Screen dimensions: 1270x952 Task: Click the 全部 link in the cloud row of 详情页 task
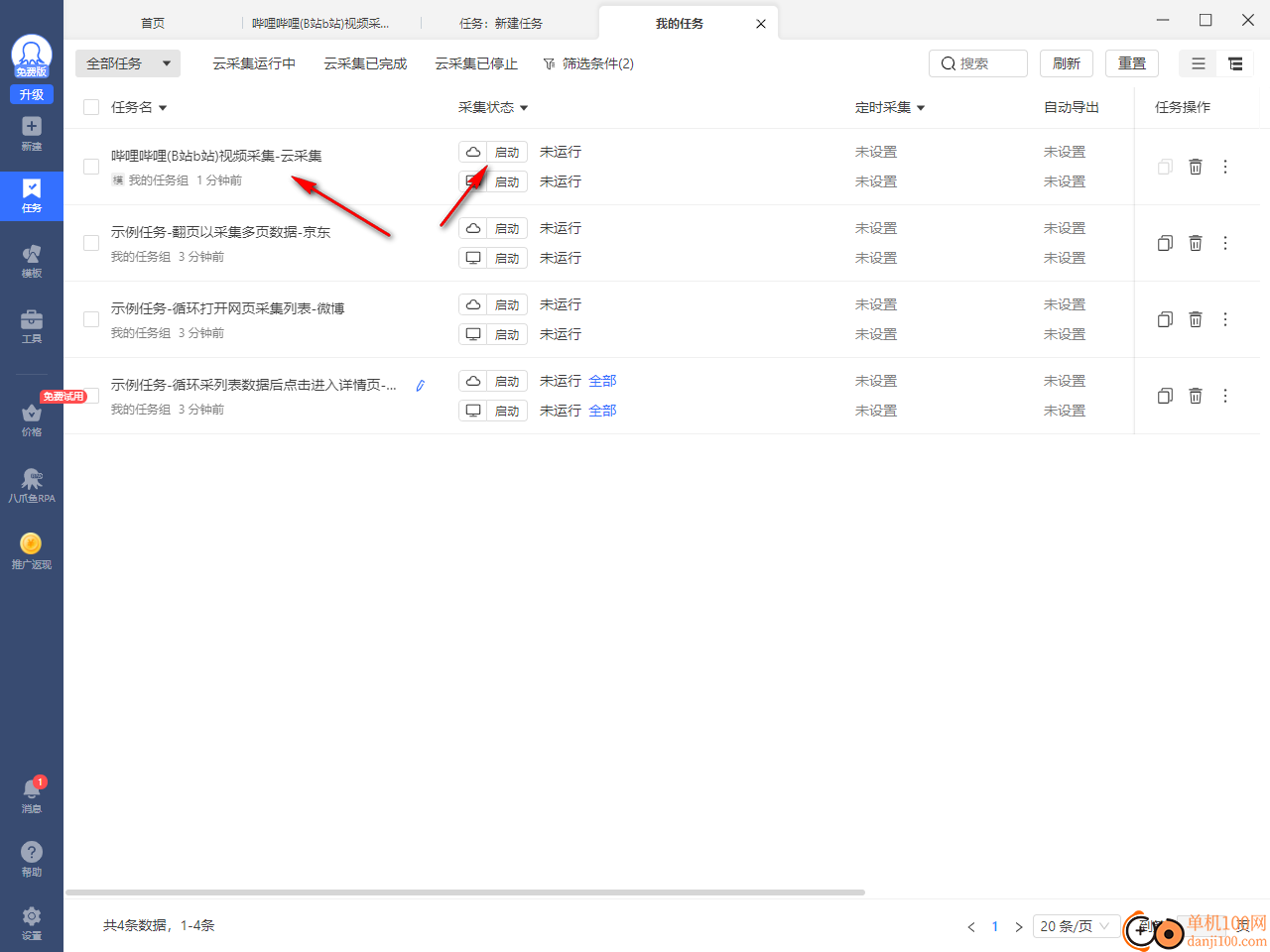[x=602, y=381]
